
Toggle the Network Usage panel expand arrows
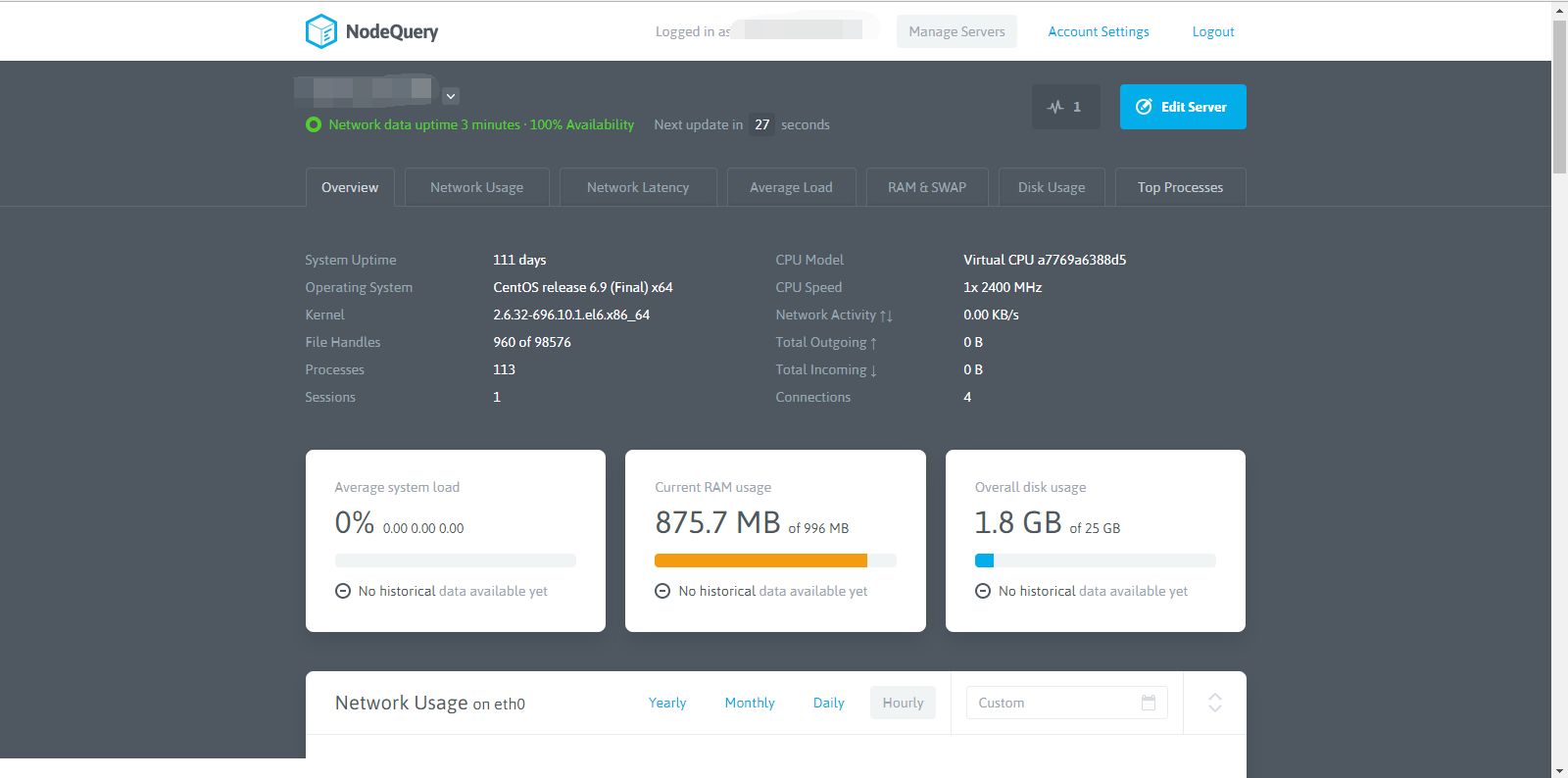pos(1215,703)
